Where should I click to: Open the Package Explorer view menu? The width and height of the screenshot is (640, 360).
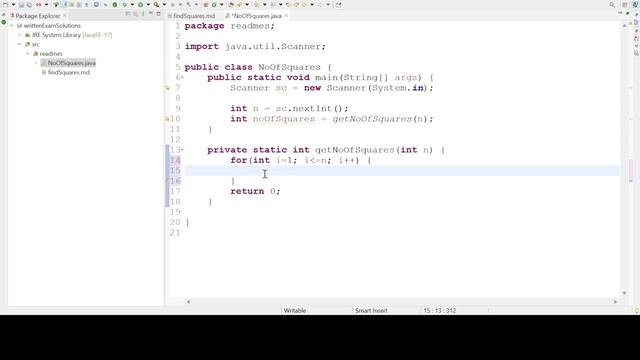(143, 14)
